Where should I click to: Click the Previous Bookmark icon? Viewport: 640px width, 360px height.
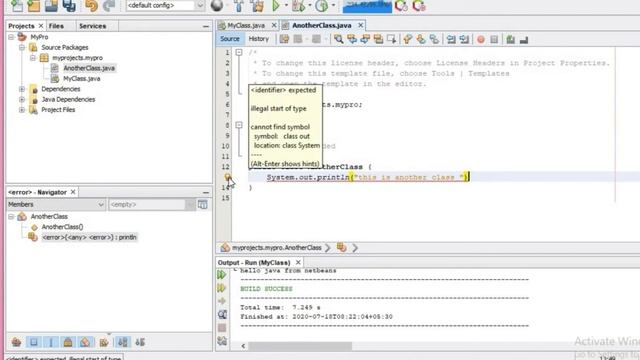tap(407, 39)
